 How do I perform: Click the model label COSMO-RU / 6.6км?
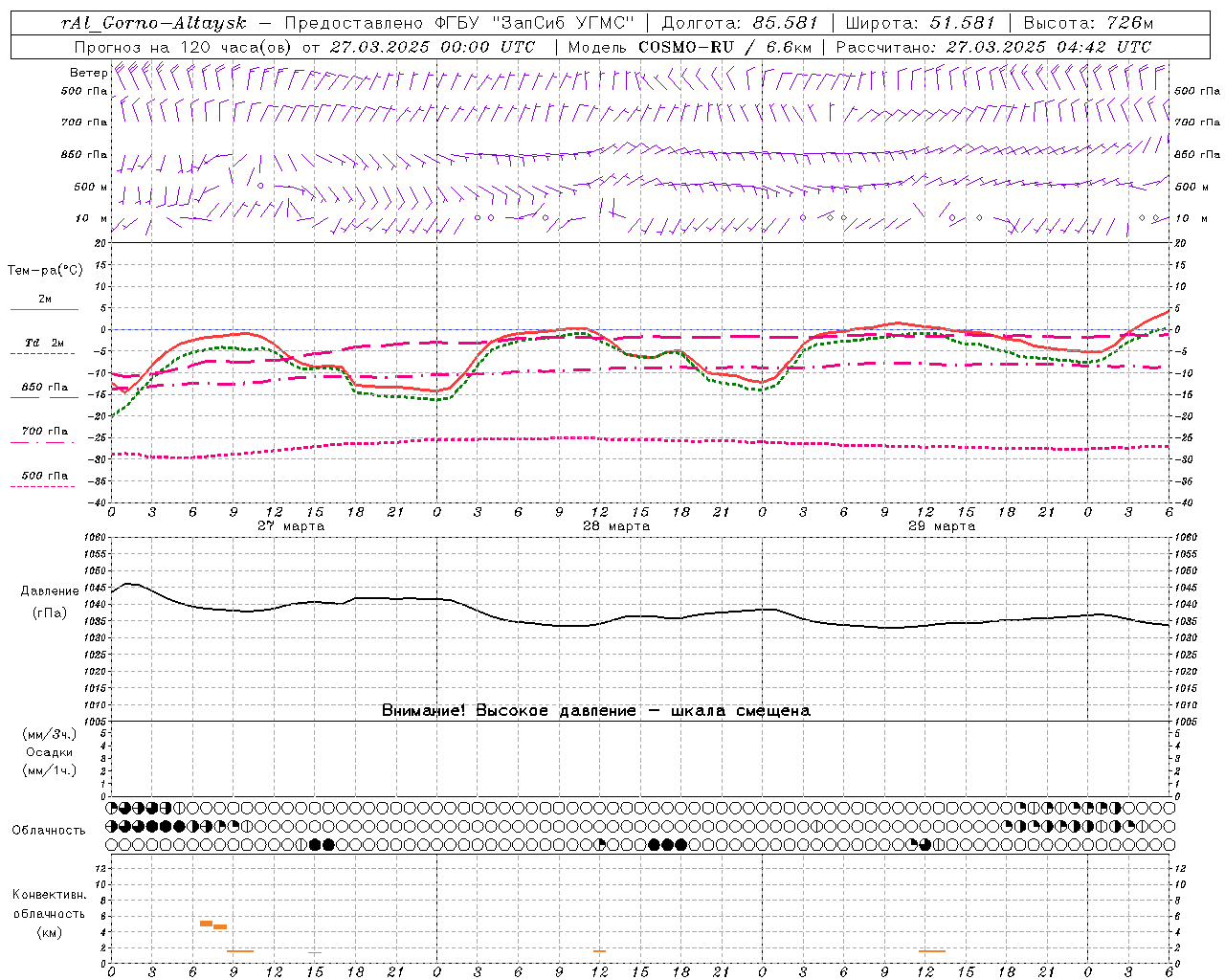tap(724, 47)
